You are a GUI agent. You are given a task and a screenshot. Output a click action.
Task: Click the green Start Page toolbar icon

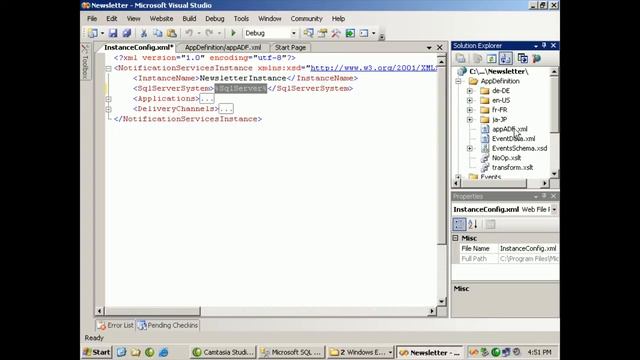[350, 33]
